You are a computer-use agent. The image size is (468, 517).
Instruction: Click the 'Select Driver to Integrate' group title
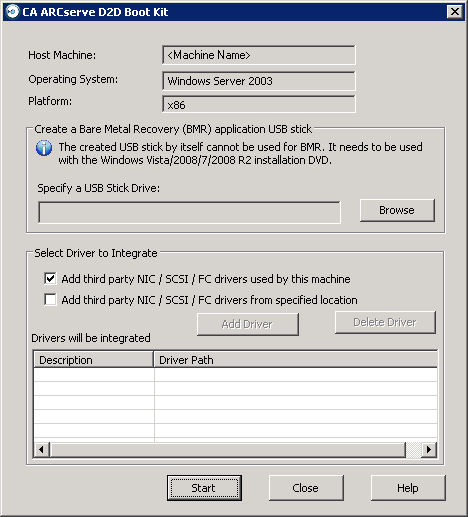pos(96,253)
